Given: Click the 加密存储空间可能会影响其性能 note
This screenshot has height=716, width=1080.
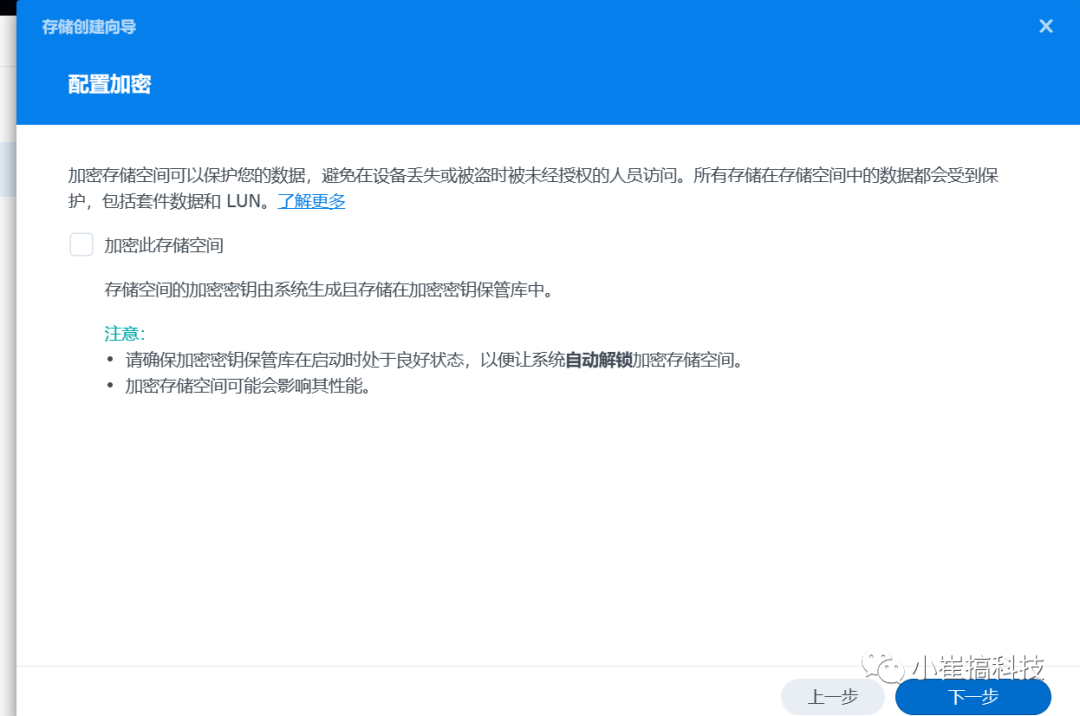Looking at the screenshot, I should [248, 386].
